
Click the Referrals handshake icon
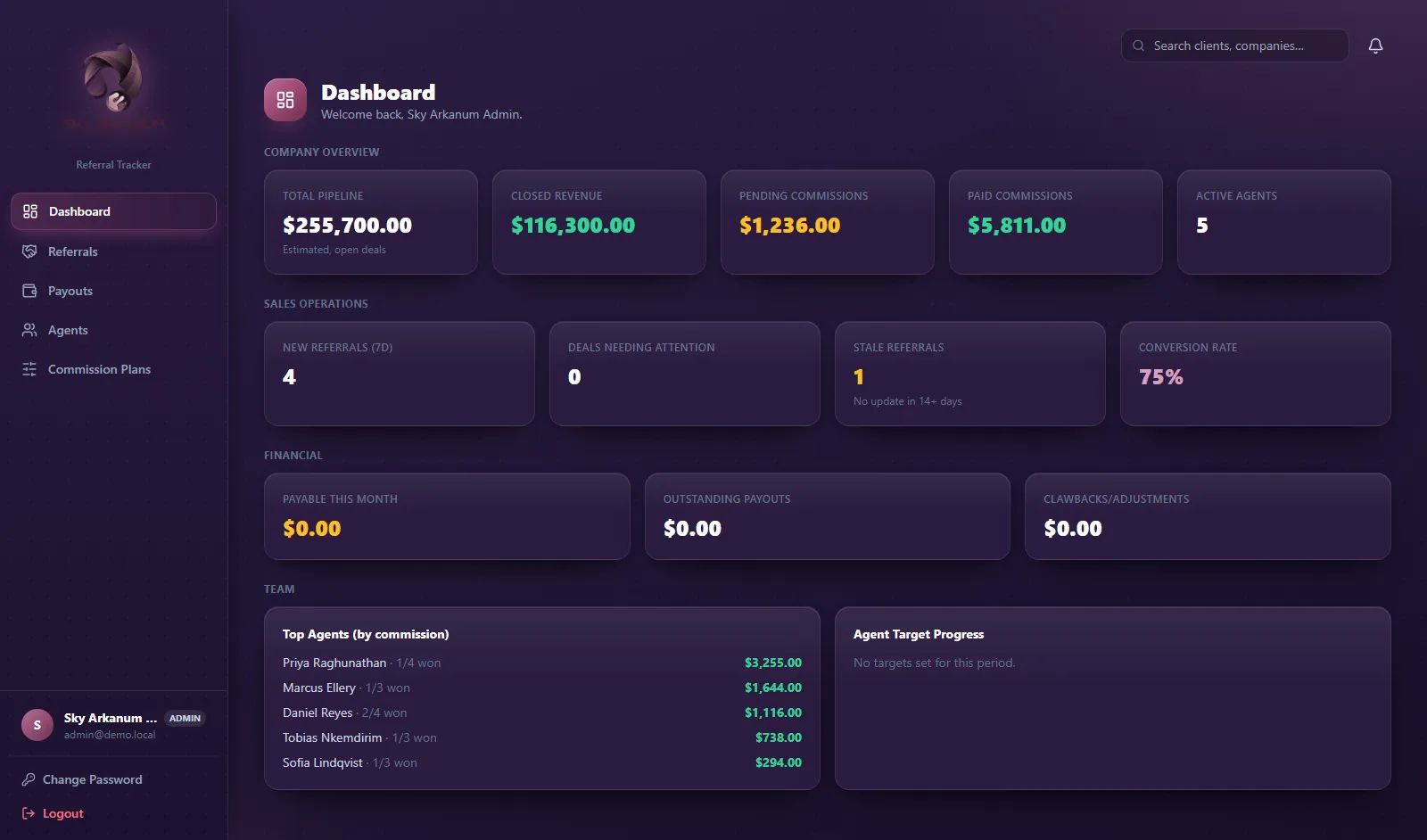pos(29,251)
